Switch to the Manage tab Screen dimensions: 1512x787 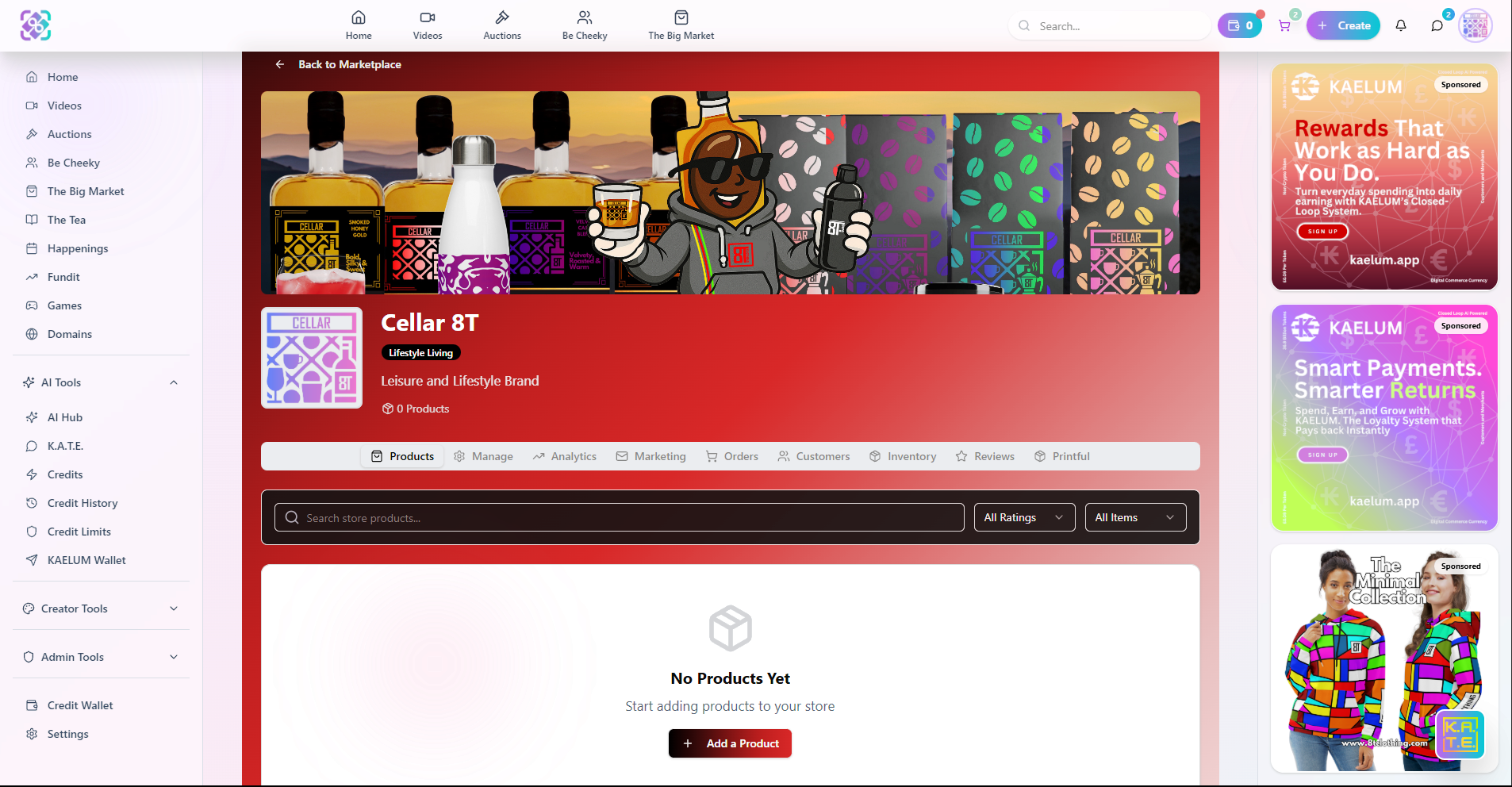coord(483,456)
